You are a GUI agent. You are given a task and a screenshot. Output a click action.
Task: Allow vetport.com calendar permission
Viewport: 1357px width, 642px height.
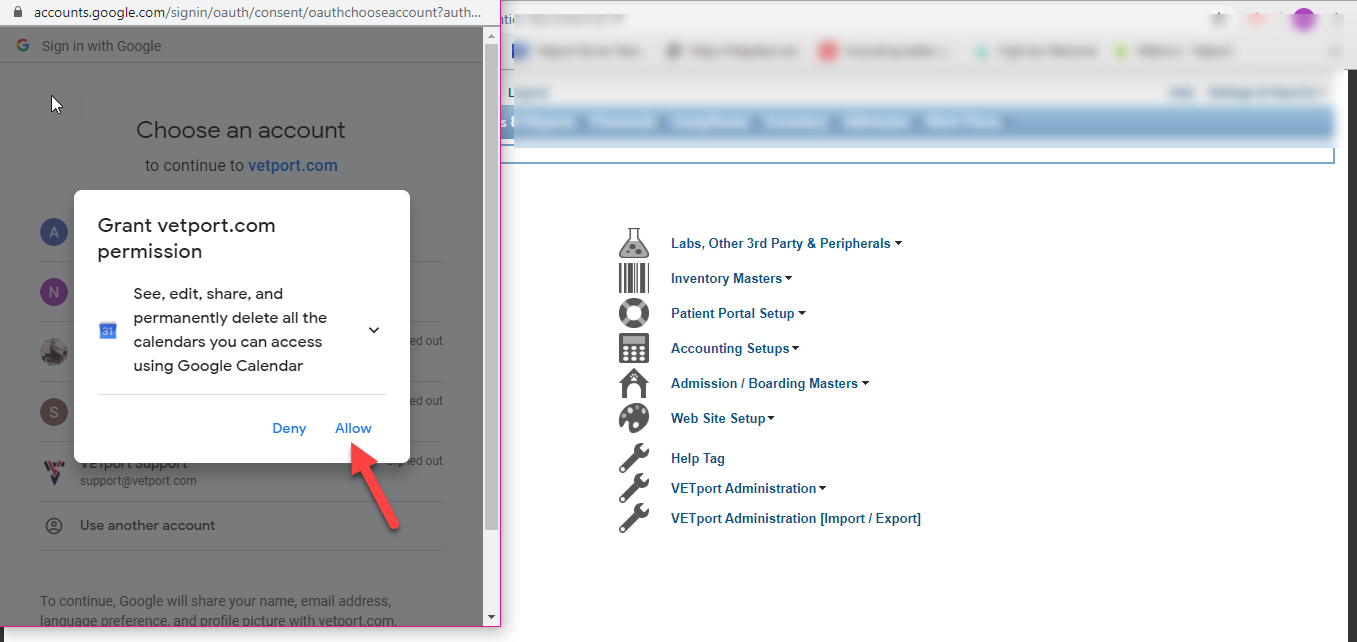353,428
